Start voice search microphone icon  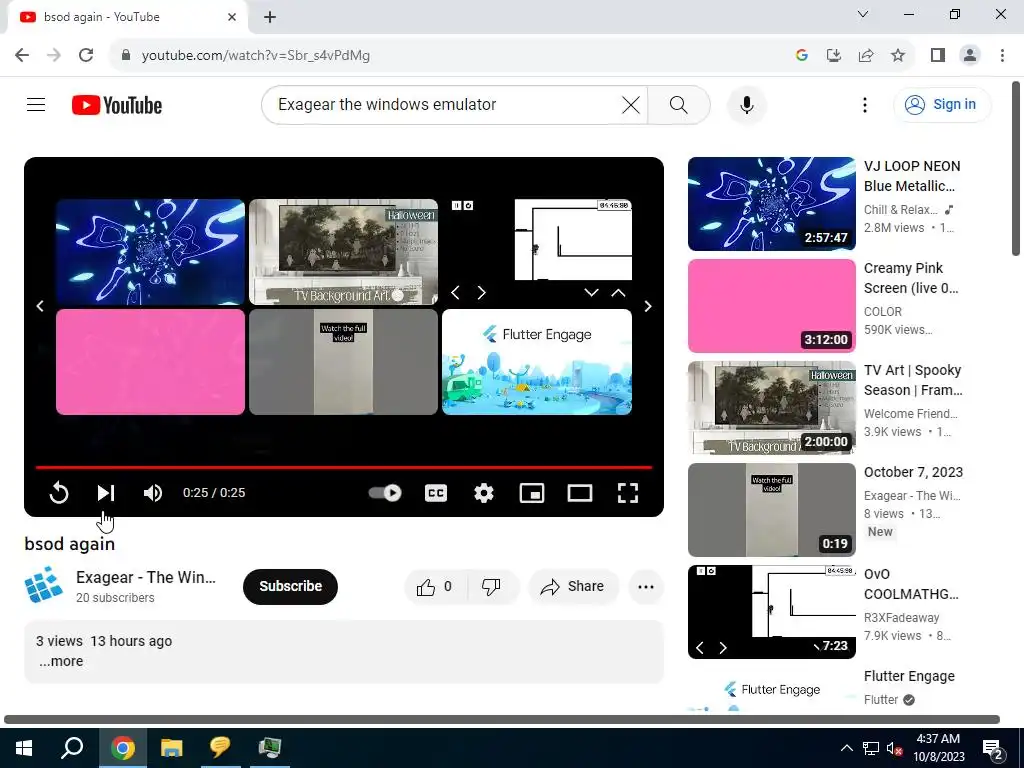[x=747, y=104]
